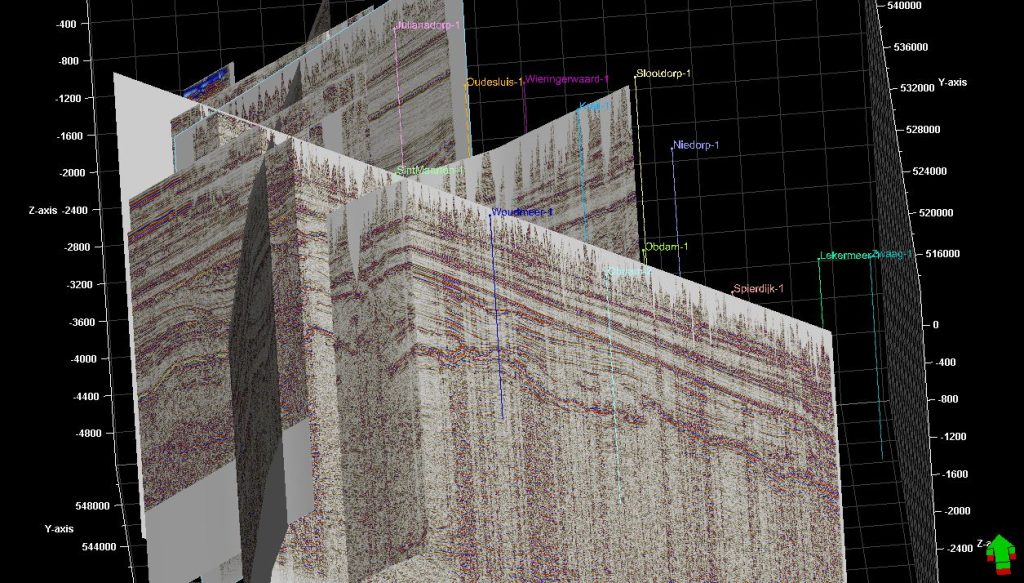1024x583 pixels.
Task: Click the Spierdijk-1 well label
Action: coord(758,289)
